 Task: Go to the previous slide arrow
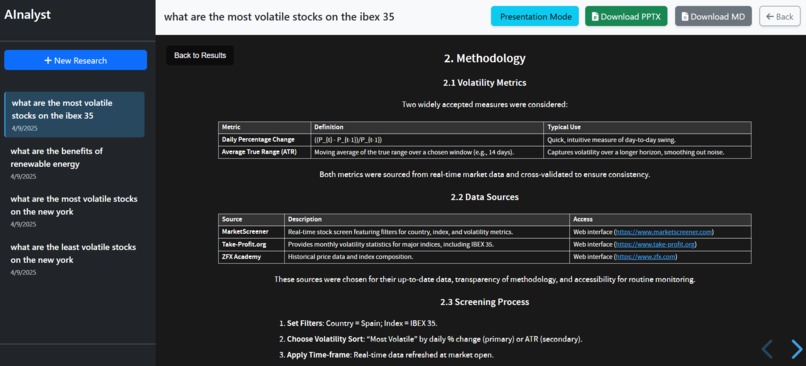pos(767,349)
